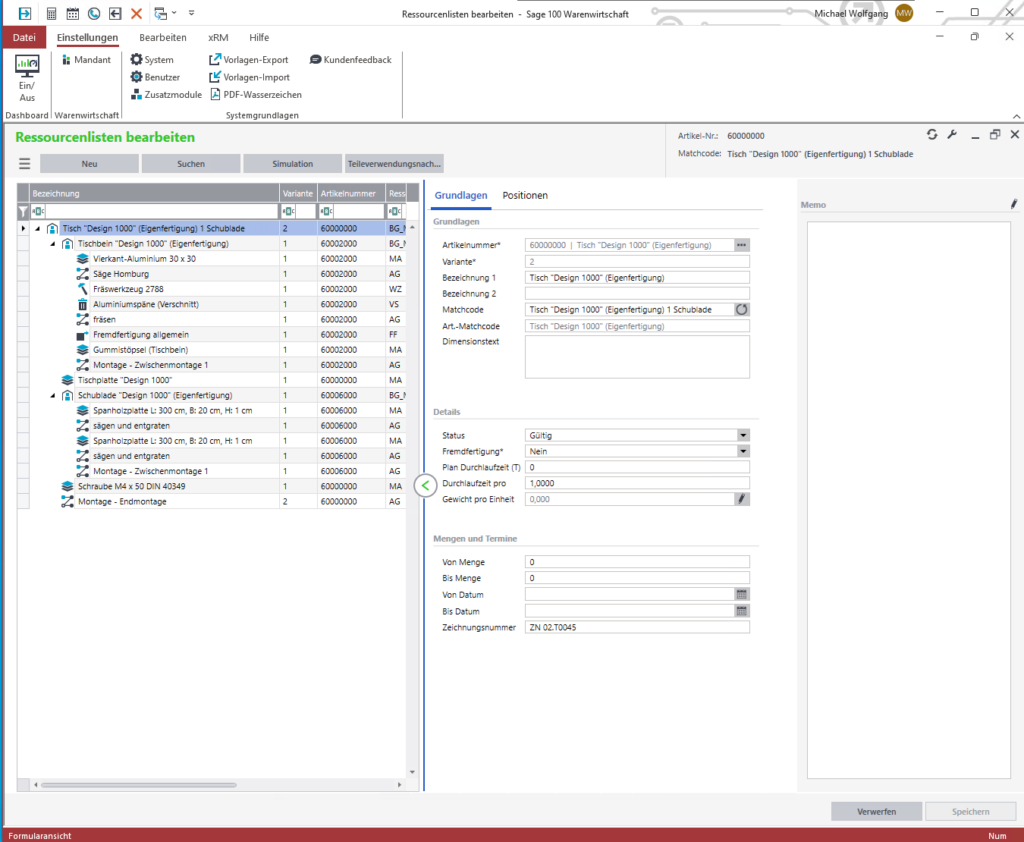Open calendar picker for Bis Datum
1024x842 pixels.
(741, 611)
